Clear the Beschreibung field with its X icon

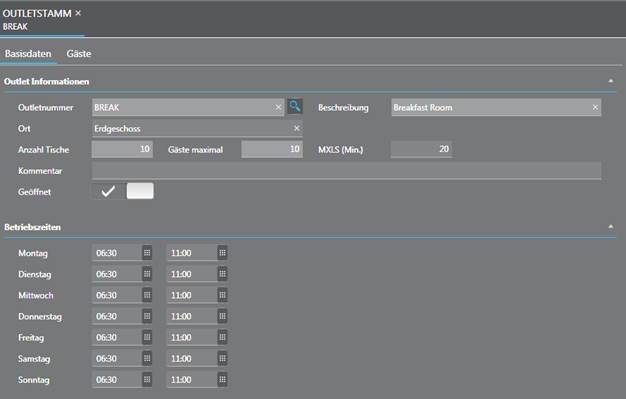pos(595,107)
